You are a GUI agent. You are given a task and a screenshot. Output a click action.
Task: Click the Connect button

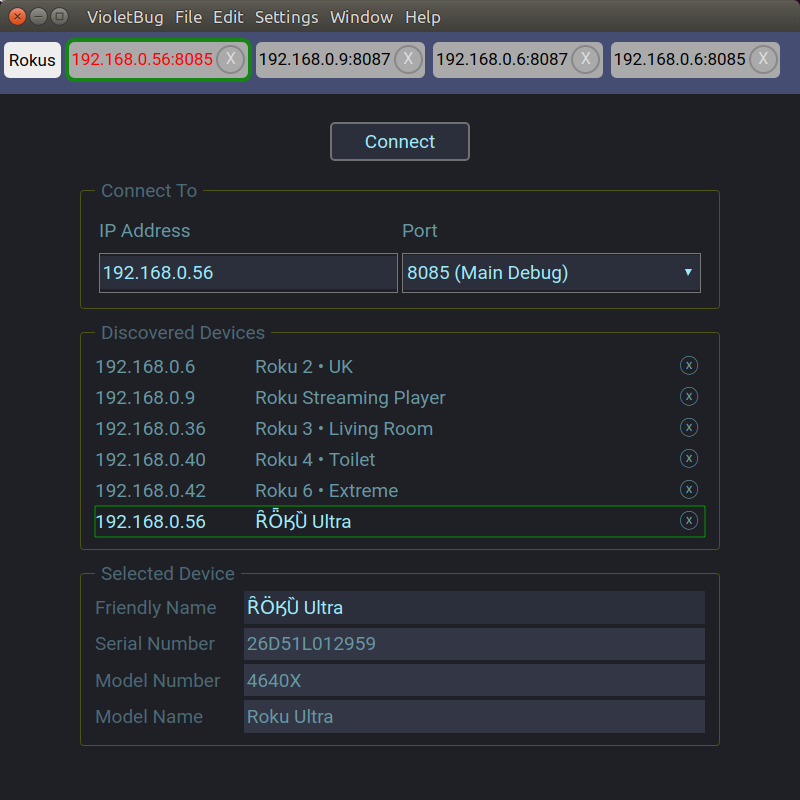(x=399, y=141)
